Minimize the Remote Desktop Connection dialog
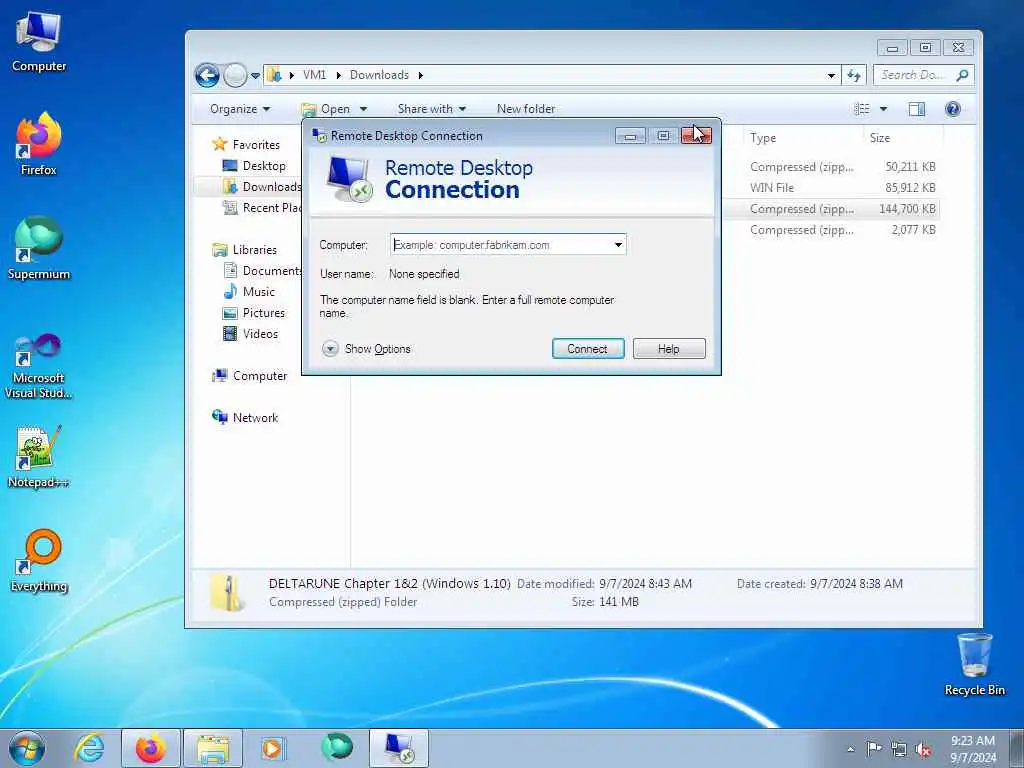 coord(630,136)
